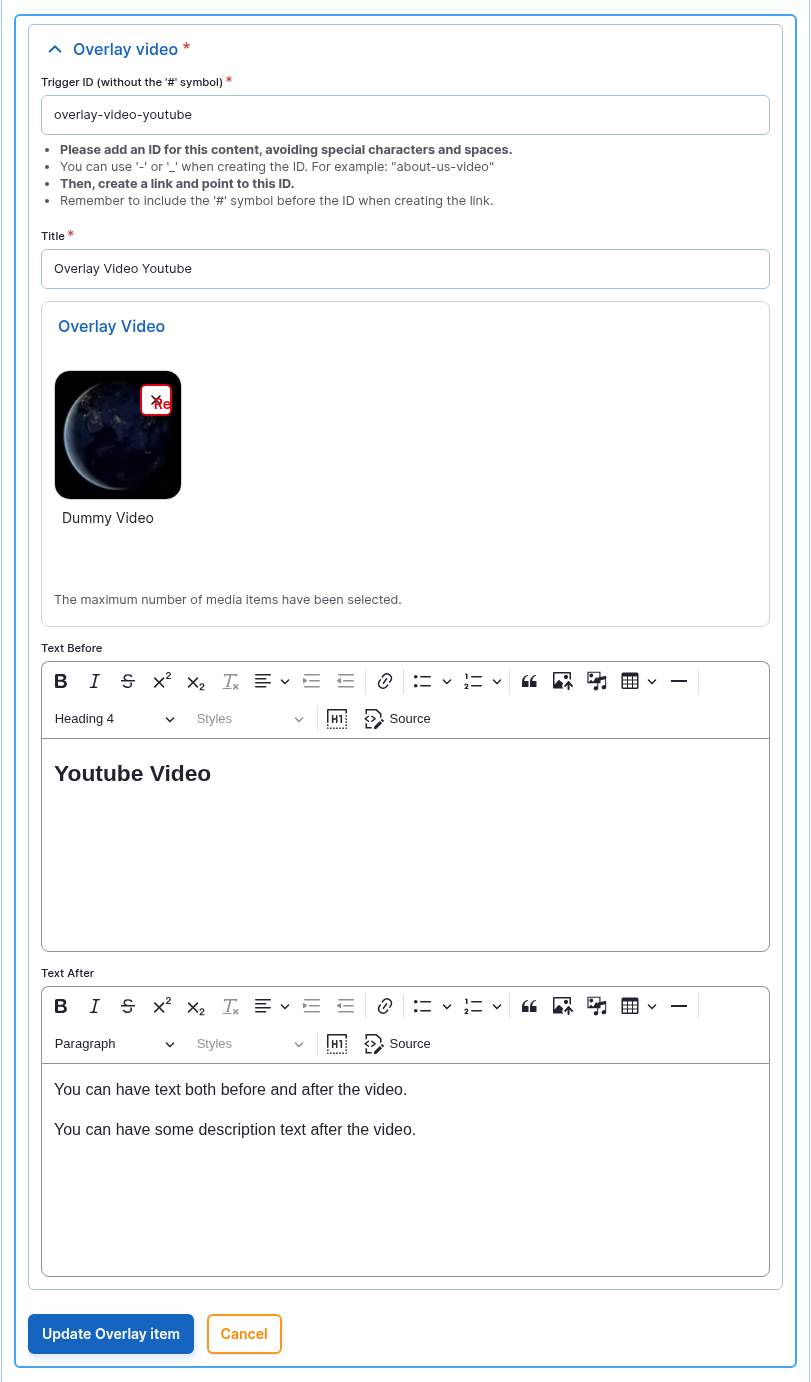Image resolution: width=811 pixels, height=1382 pixels.
Task: Toggle show blocks in Text After editor
Action: (x=337, y=1044)
